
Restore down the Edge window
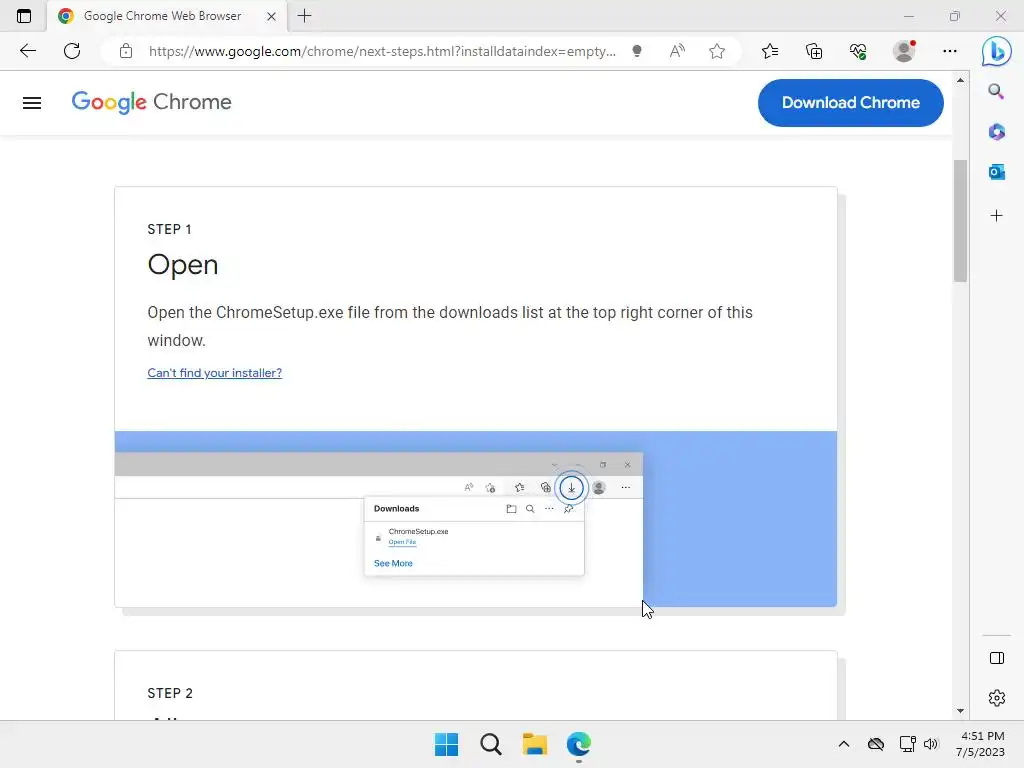(955, 16)
